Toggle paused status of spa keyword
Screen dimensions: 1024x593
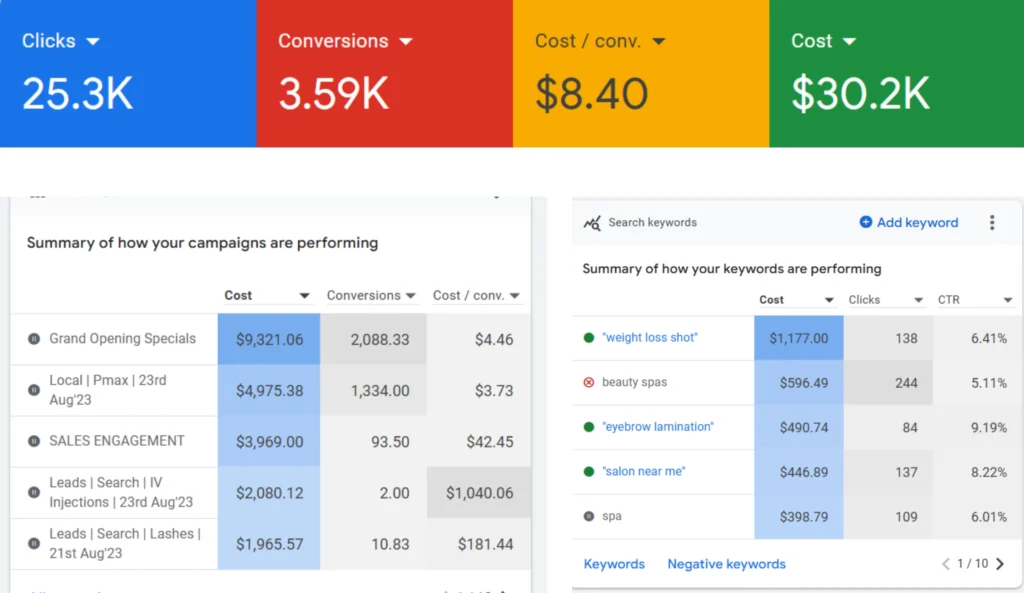589,517
